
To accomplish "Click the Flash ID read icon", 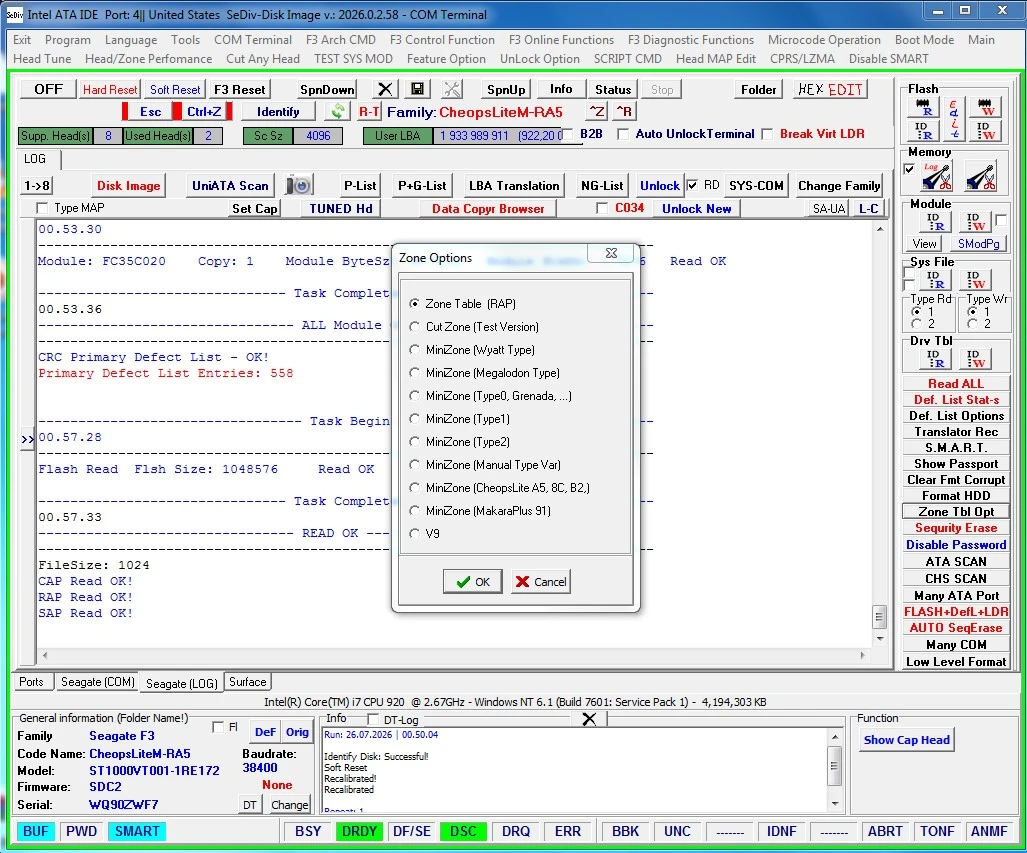I will tap(924, 130).
